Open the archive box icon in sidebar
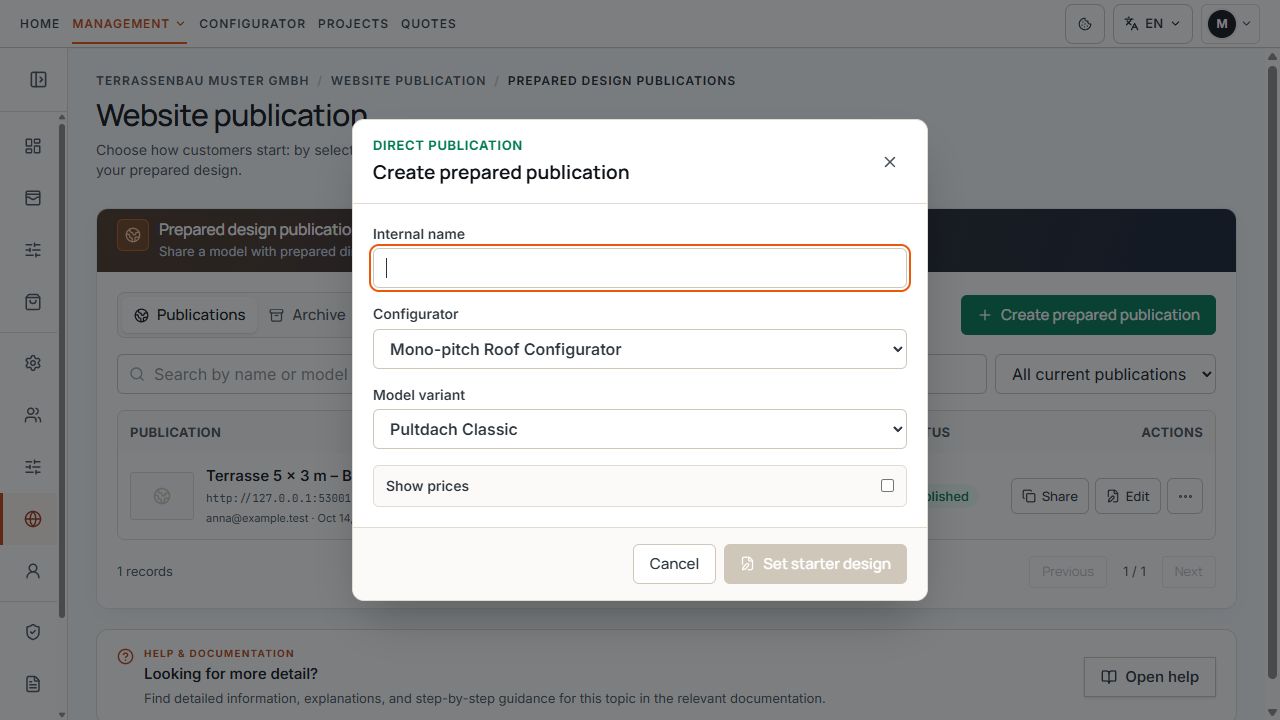1280x720 pixels. (x=33, y=198)
